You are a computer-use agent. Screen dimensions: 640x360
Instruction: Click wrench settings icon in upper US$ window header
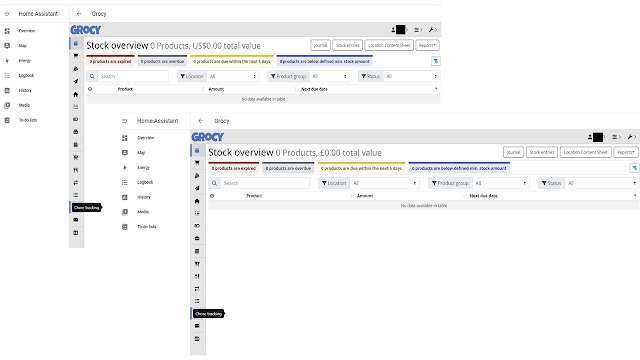click(433, 30)
